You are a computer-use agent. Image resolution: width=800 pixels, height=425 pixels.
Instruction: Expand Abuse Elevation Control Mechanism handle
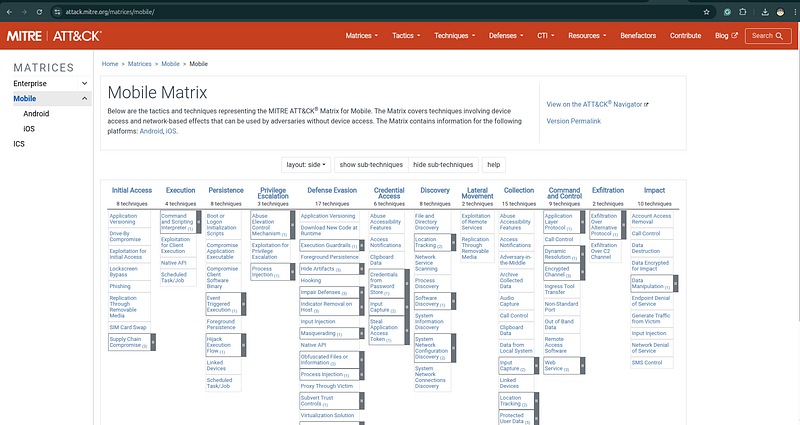[292, 225]
